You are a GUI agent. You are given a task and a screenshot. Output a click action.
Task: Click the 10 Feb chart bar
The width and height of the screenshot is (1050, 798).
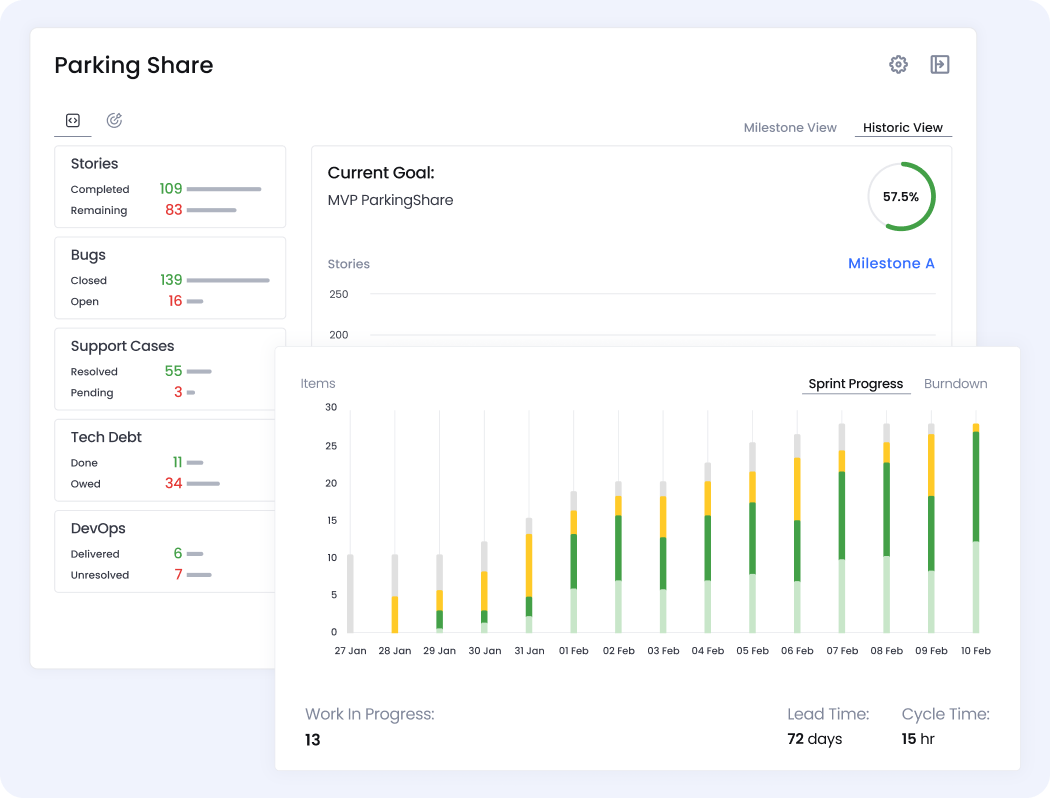(976, 528)
